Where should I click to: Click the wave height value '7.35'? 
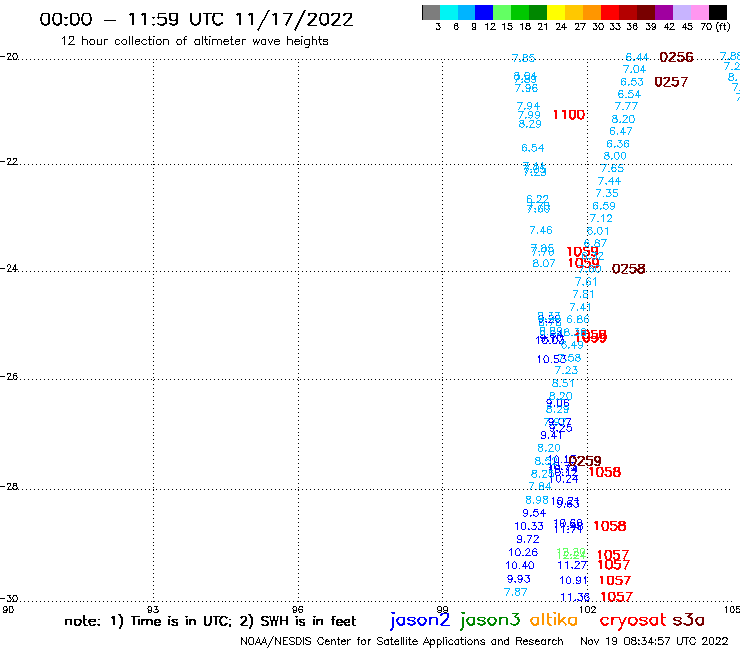click(607, 194)
